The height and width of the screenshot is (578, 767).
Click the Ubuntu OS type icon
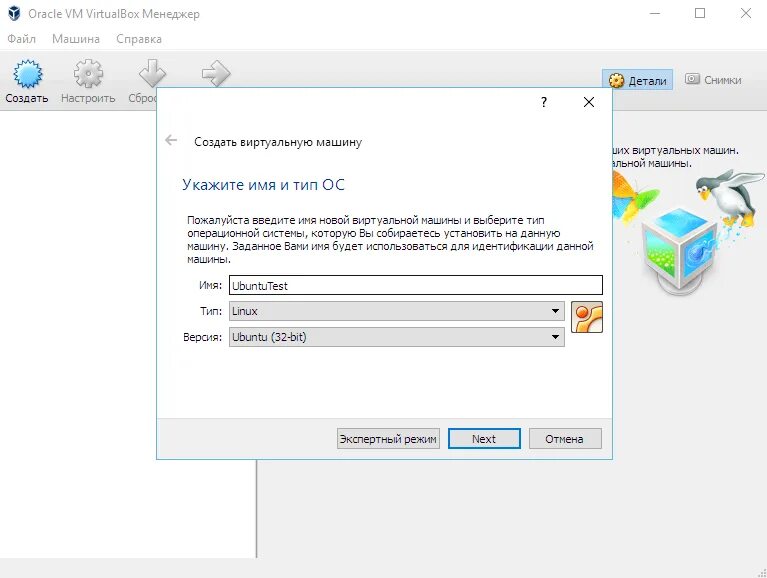(x=587, y=317)
